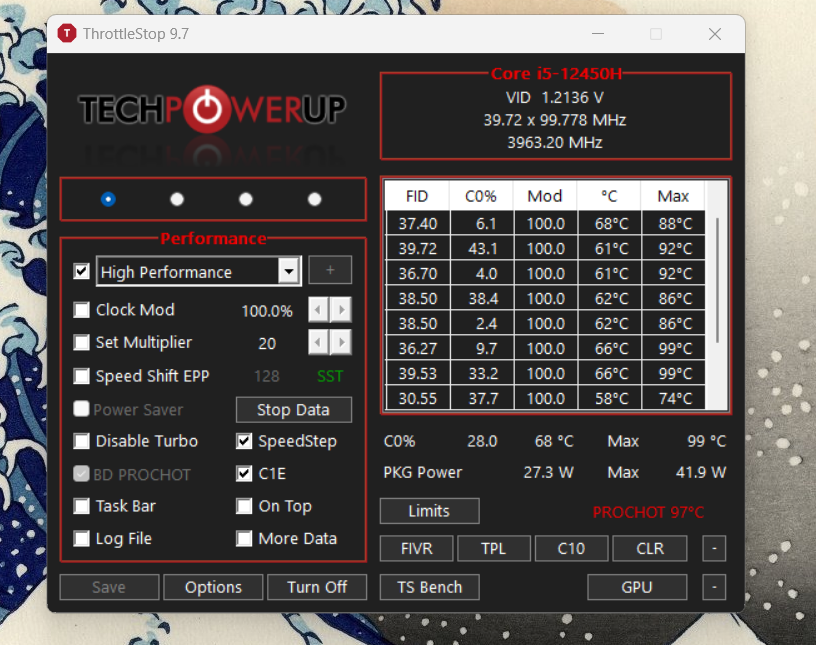
Task: Click the minus button next to GPU
Action: [x=714, y=587]
